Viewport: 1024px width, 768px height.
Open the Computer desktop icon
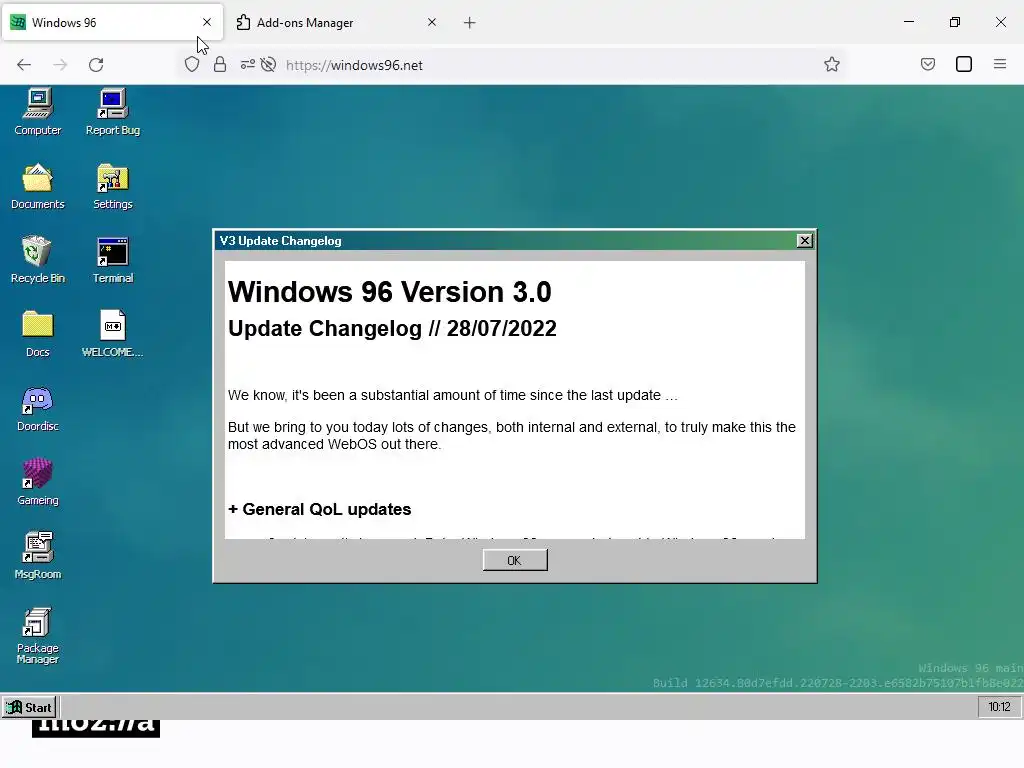37,112
